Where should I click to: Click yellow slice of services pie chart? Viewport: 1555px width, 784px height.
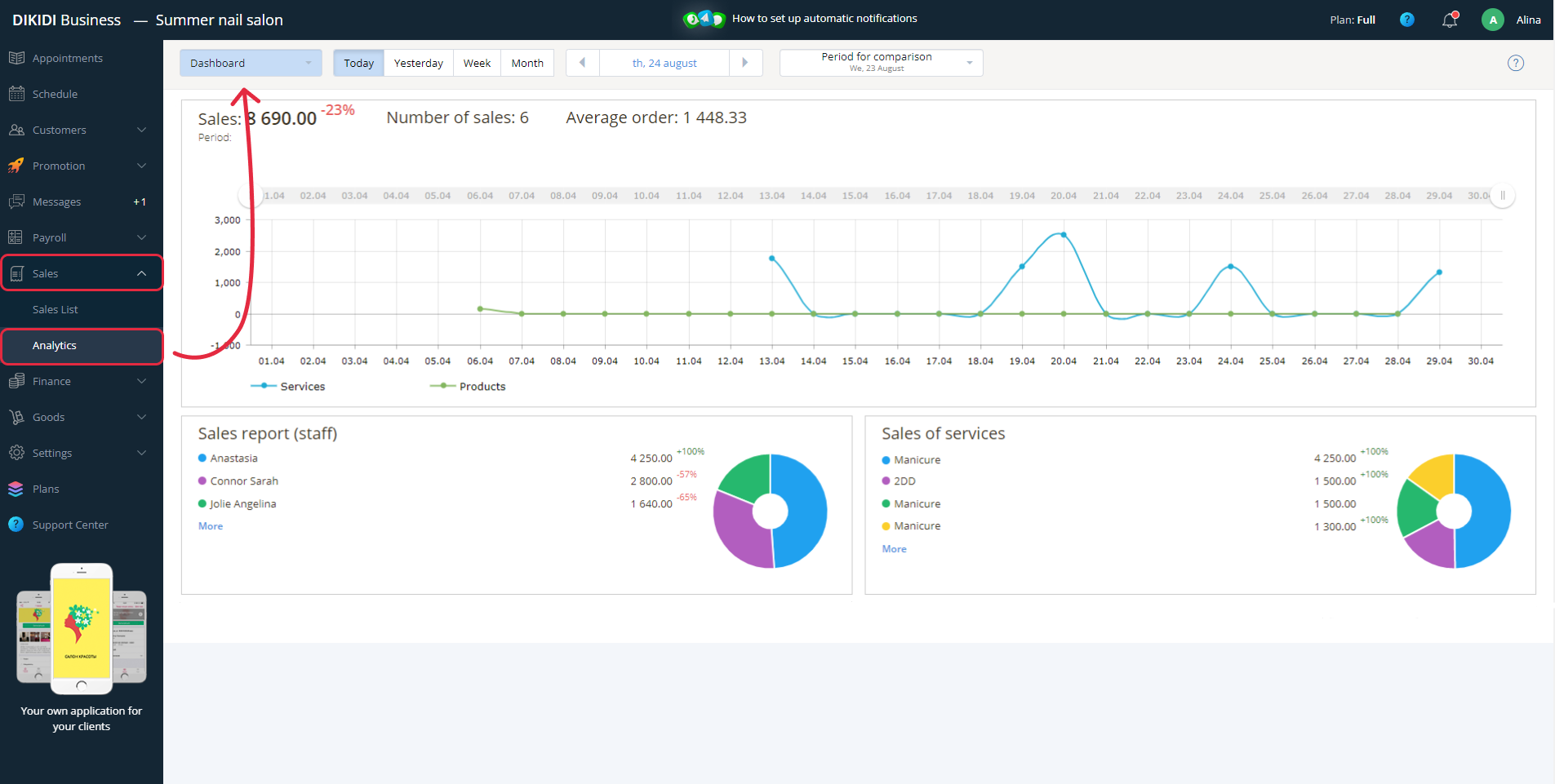tap(1435, 475)
